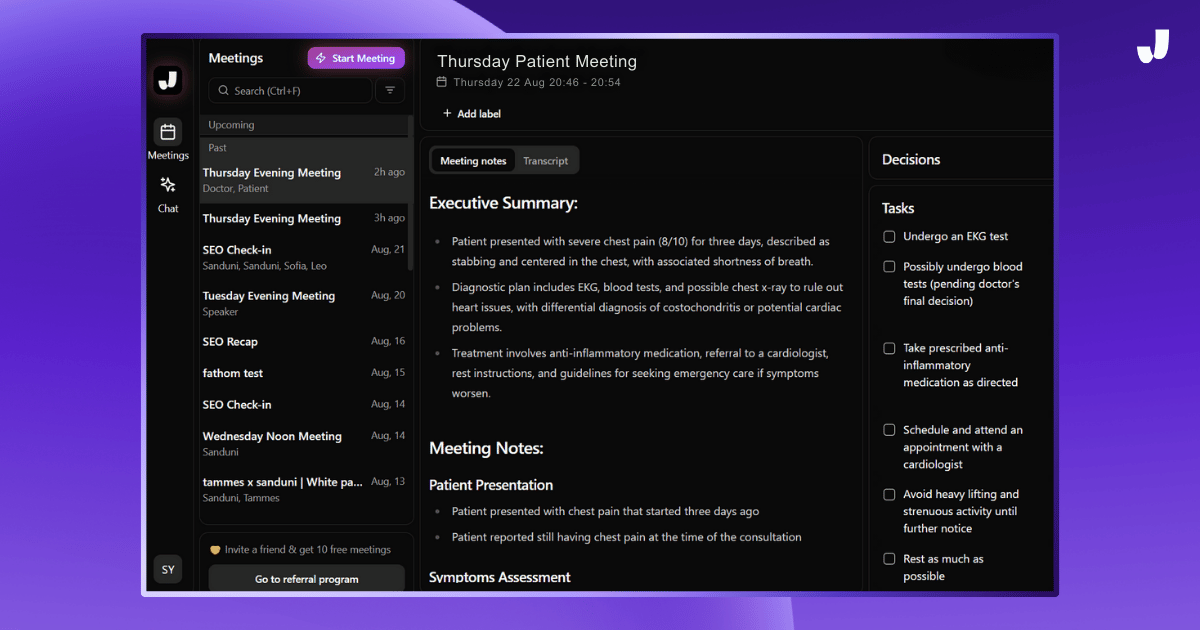This screenshot has width=1200, height=630.
Task: Focus the Search meetings field
Action: coord(290,90)
